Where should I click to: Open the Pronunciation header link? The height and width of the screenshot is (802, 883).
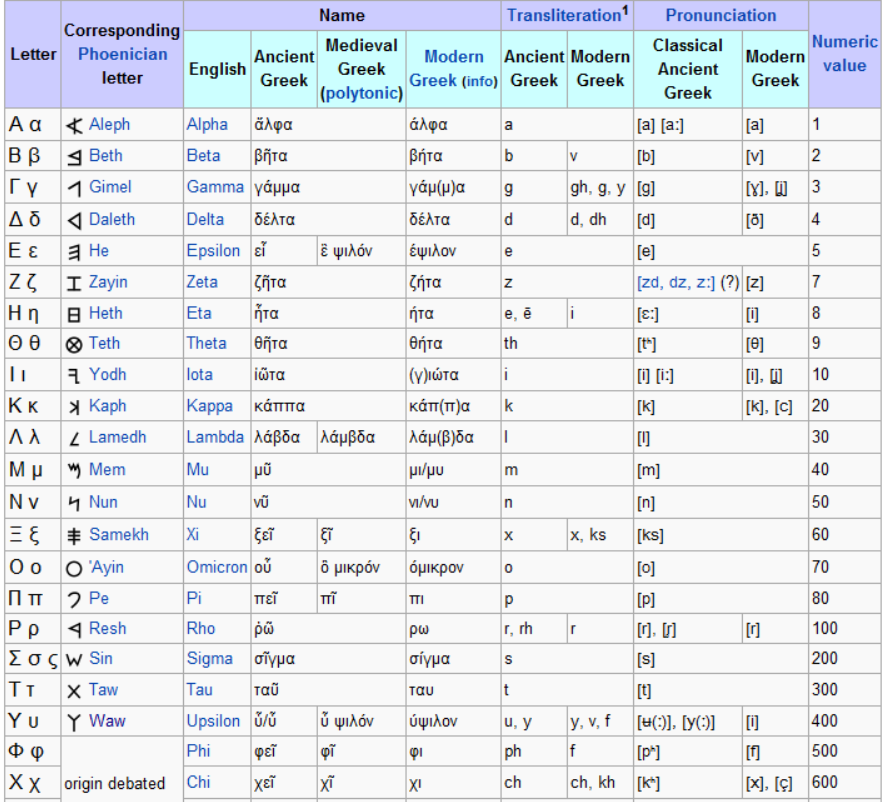pos(721,15)
